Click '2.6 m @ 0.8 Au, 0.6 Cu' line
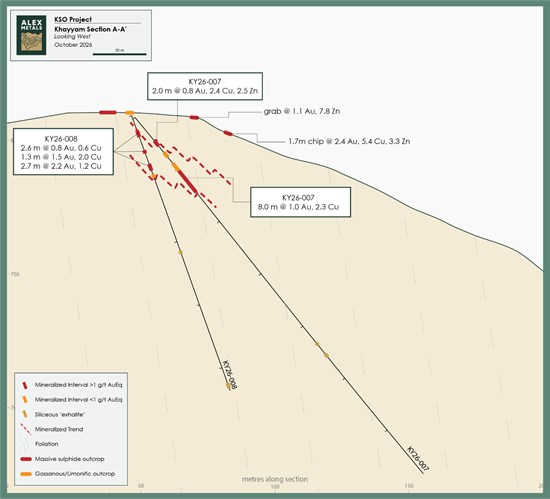Viewport: 550px width, 499px height. click(61, 148)
